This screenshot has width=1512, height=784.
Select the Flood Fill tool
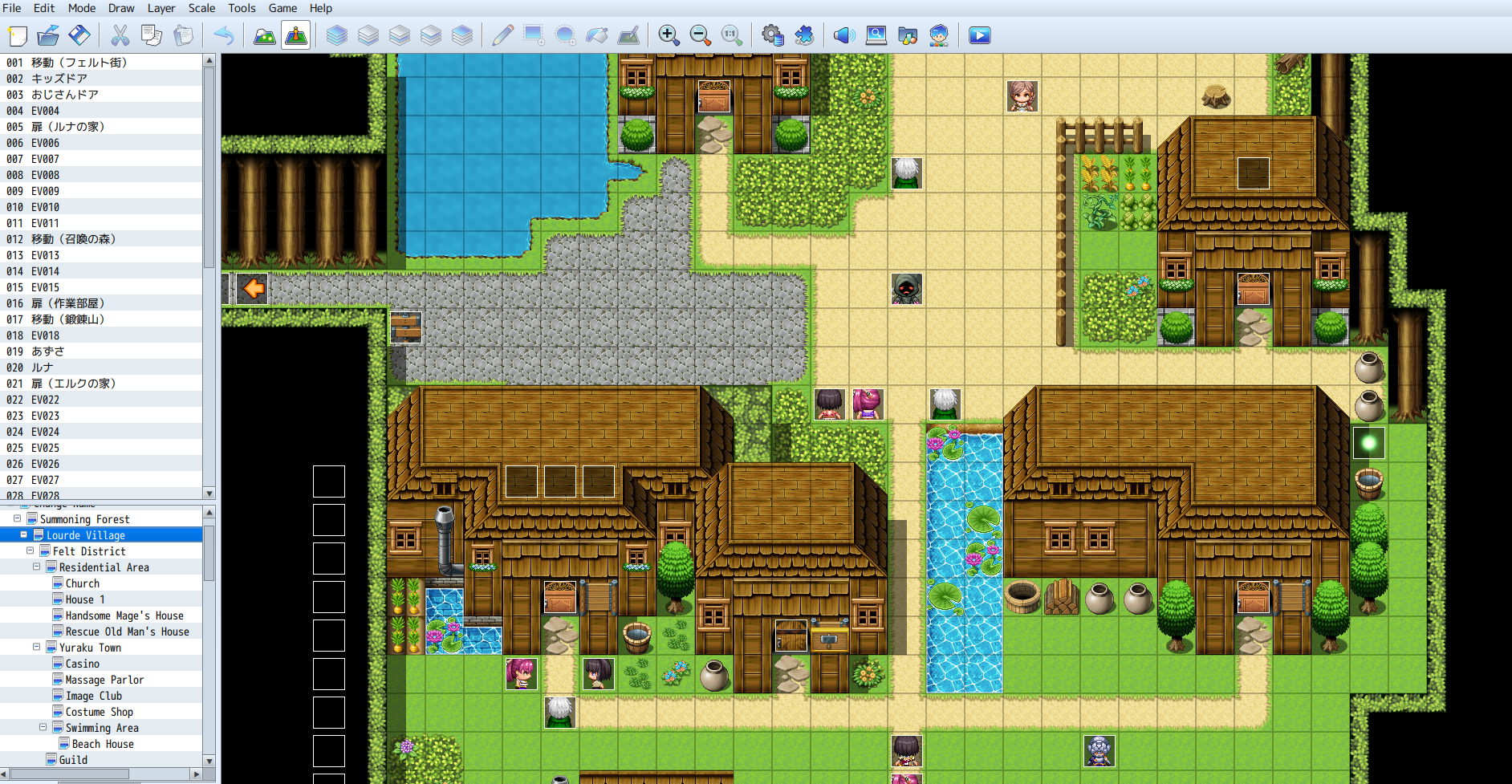click(597, 35)
